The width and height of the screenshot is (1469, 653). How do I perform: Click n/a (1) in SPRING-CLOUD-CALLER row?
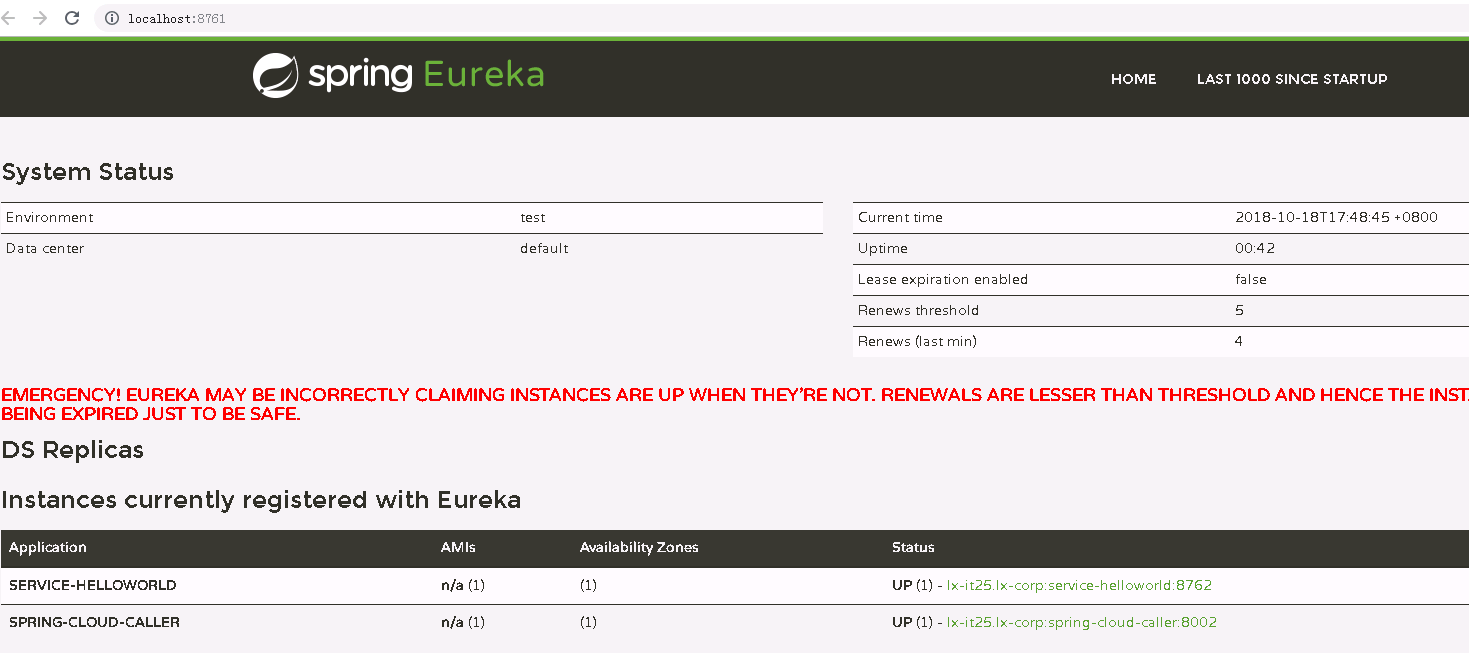pyautogui.click(x=463, y=622)
